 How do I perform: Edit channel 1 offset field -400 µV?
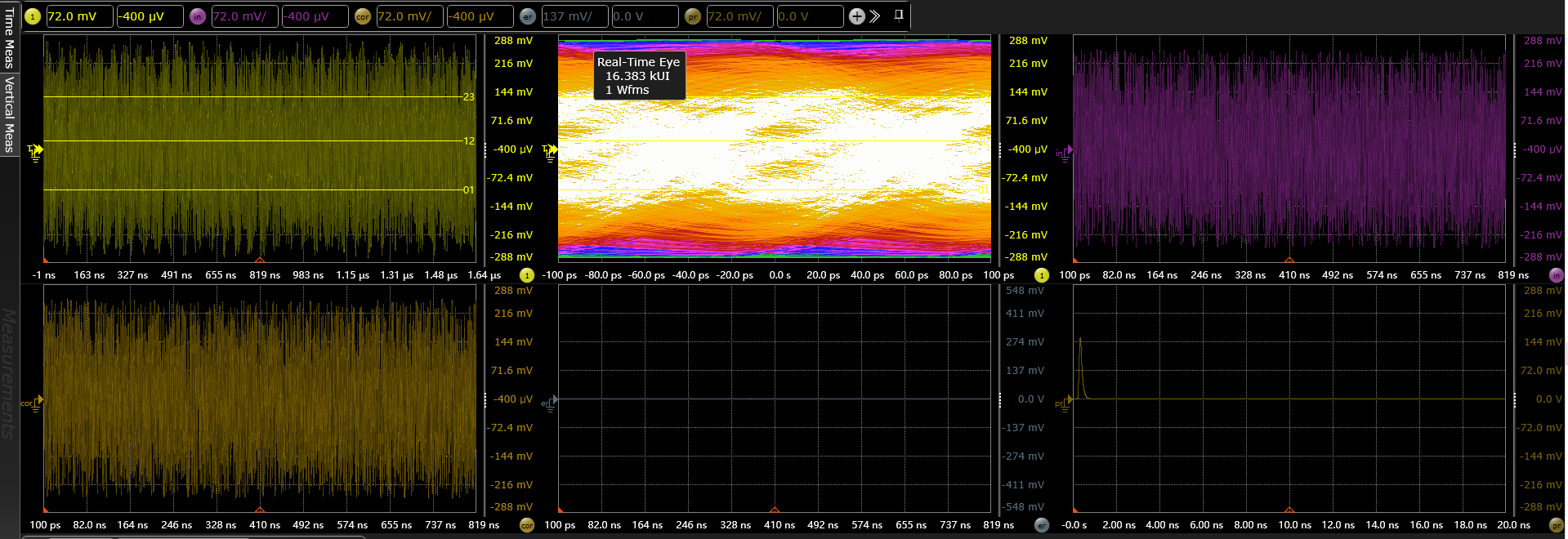pyautogui.click(x=150, y=16)
